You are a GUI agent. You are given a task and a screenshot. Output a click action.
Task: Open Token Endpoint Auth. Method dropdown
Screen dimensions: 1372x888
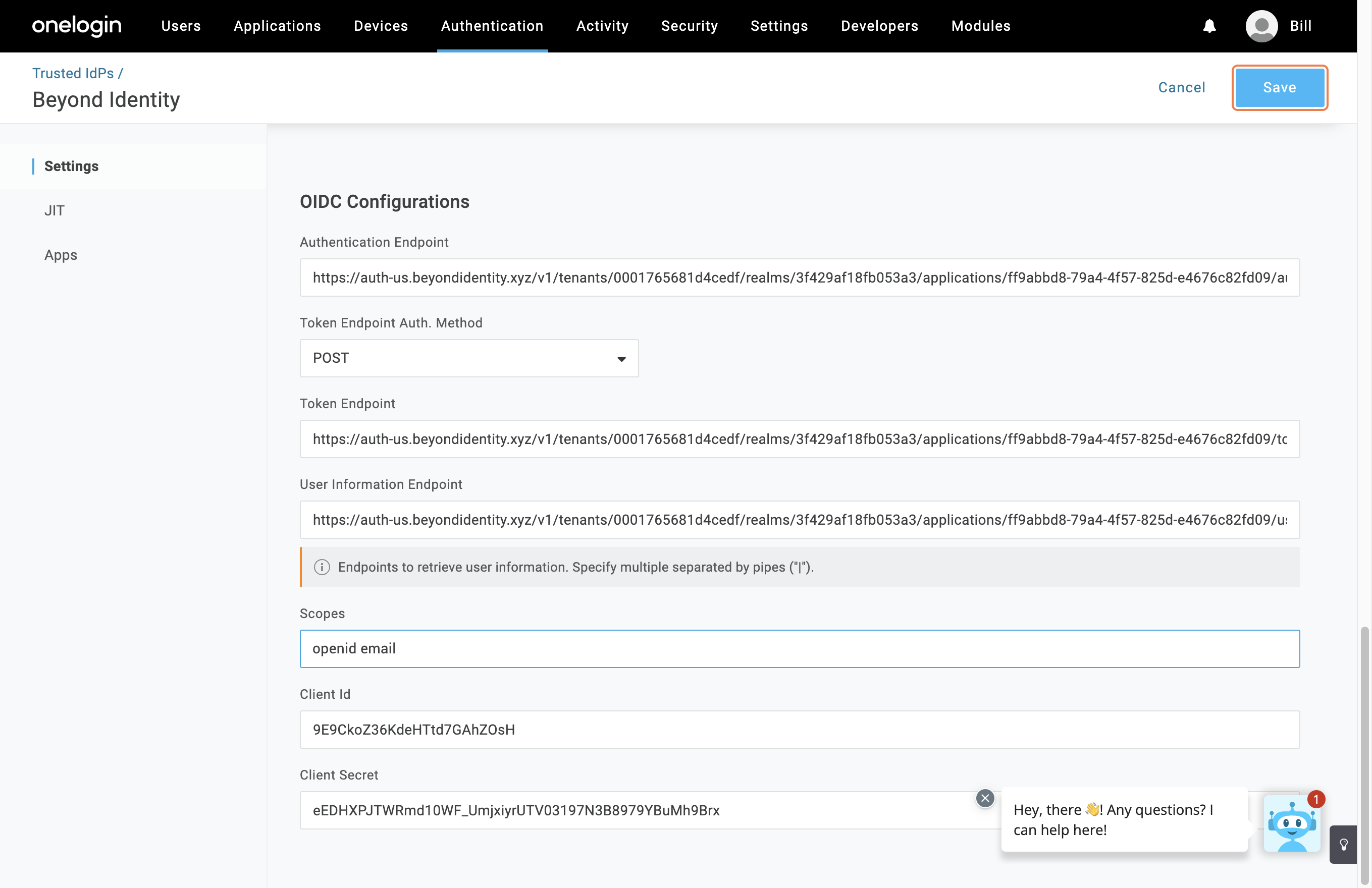coord(468,358)
